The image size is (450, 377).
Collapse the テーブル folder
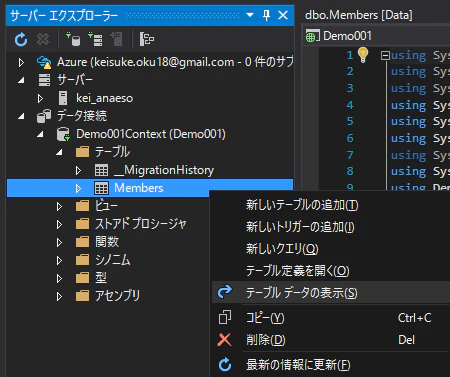(59, 152)
